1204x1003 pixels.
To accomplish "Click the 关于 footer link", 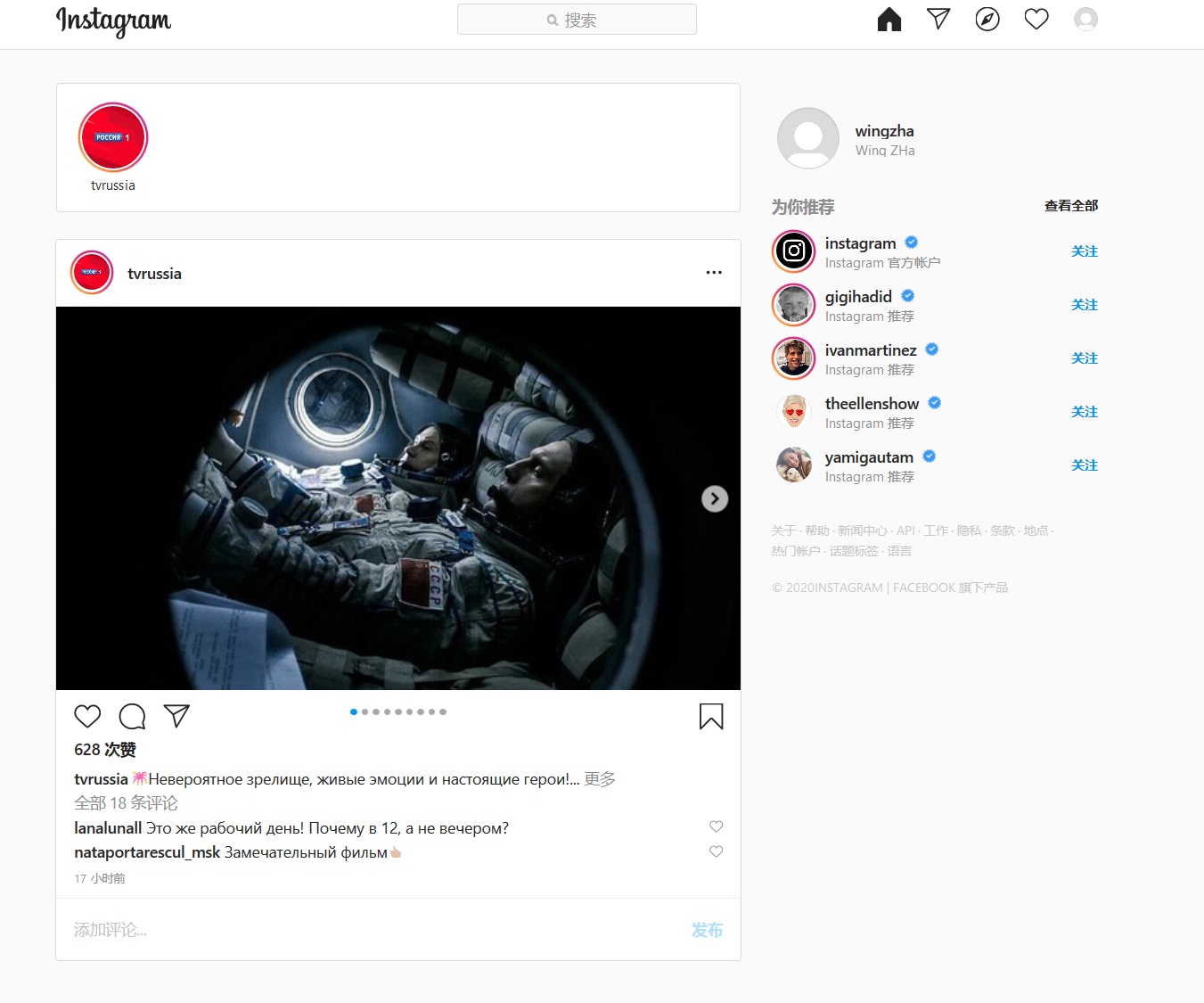I will click(x=784, y=530).
